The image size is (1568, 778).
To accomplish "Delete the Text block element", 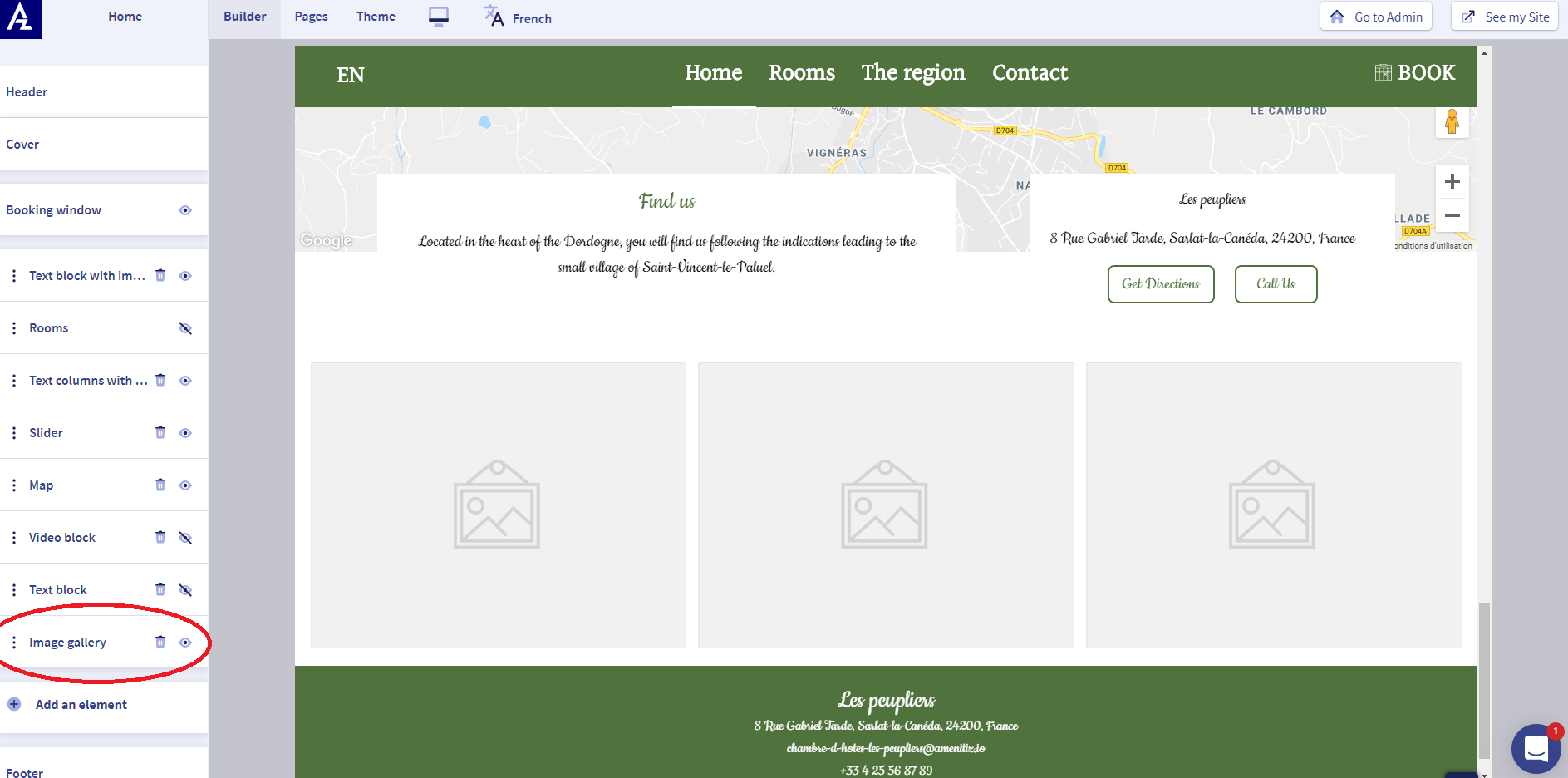I will coord(160,589).
